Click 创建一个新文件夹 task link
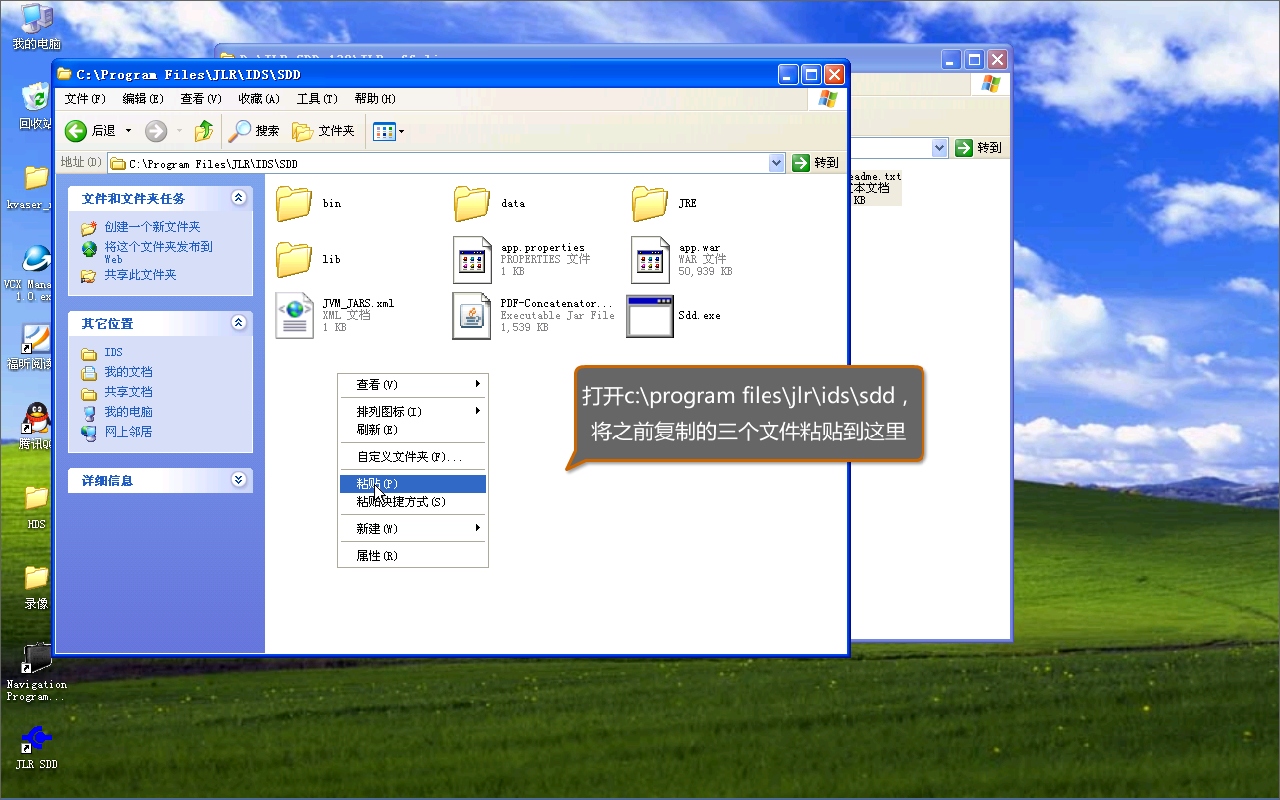Screen dimensions: 1280x800 click(x=152, y=227)
